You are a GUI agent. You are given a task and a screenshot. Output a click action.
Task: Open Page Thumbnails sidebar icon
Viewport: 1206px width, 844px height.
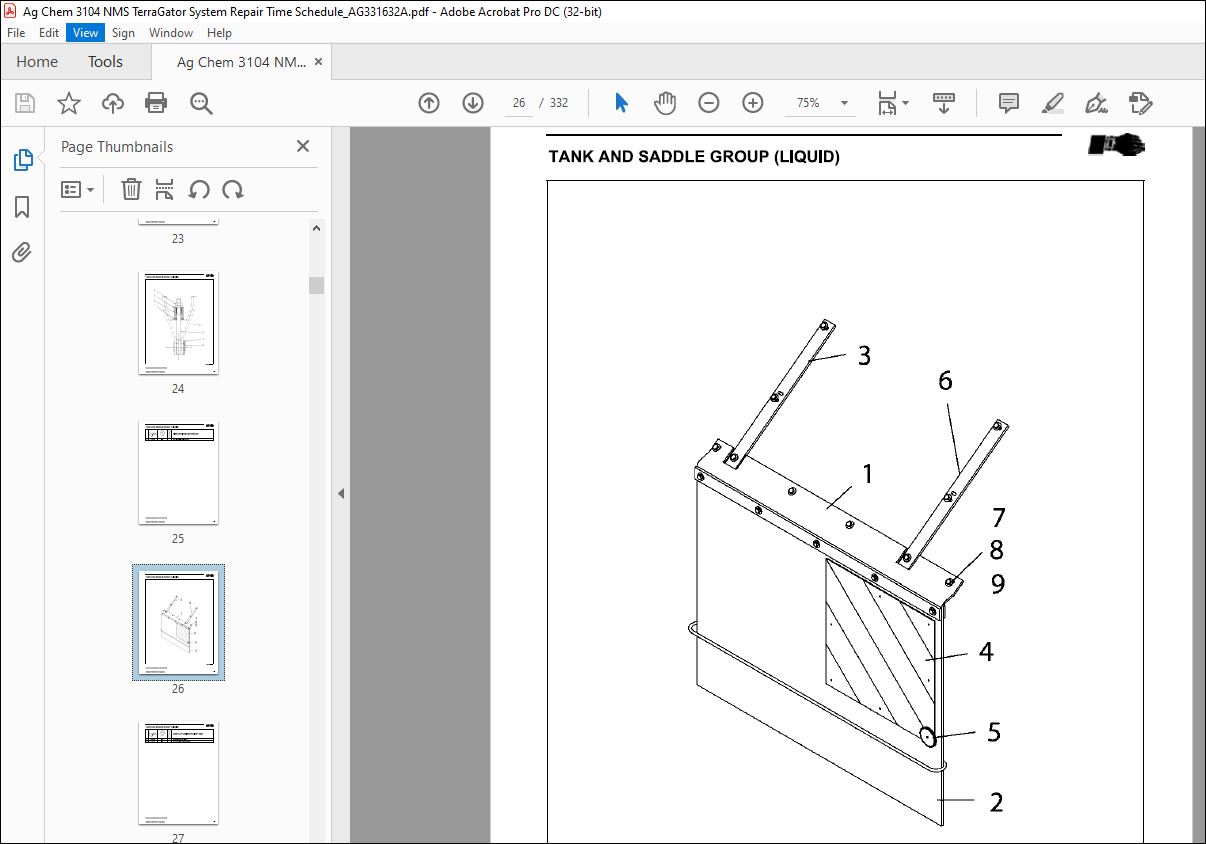pos(22,160)
